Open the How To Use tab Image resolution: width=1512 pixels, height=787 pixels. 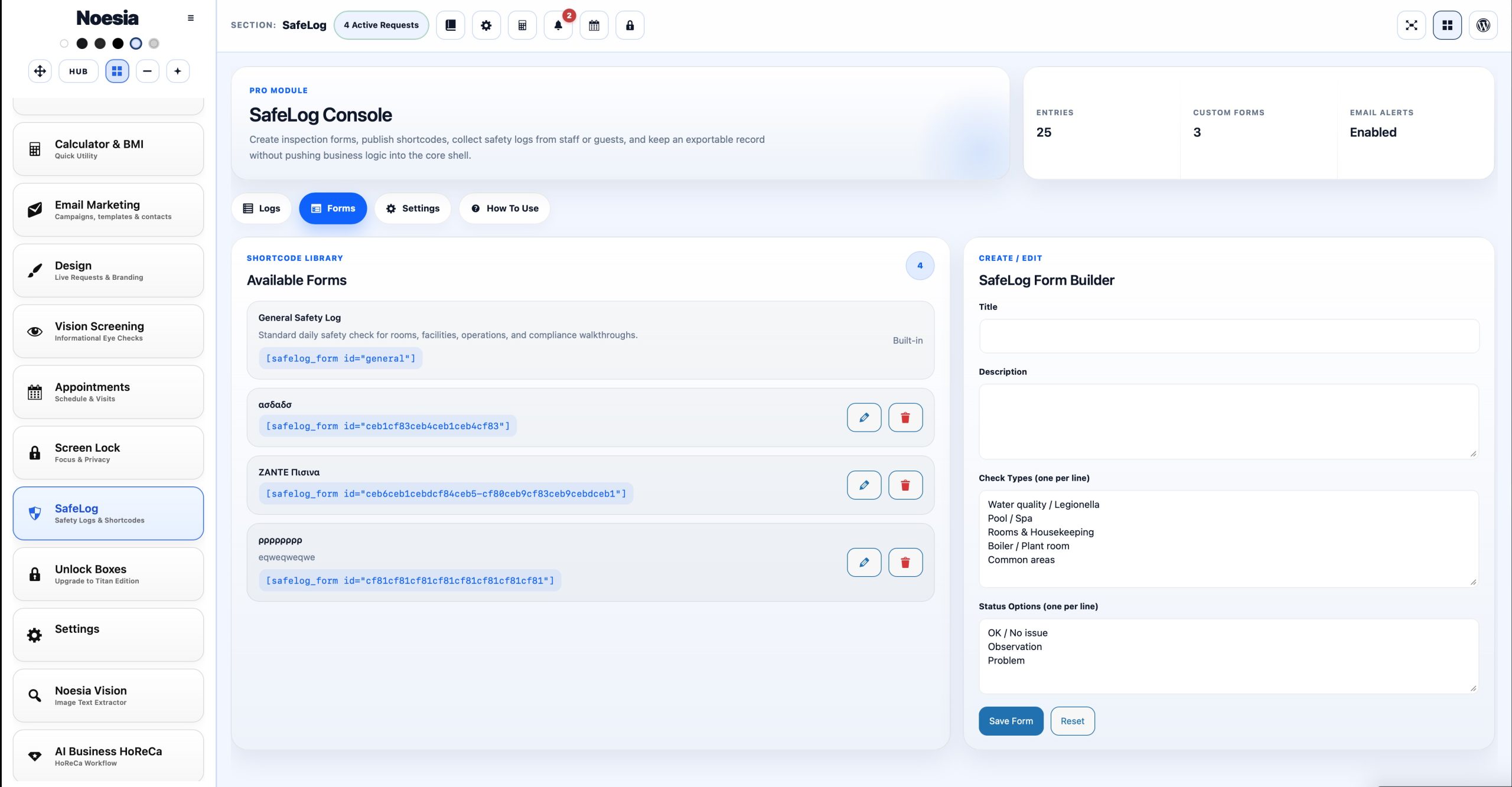click(504, 208)
